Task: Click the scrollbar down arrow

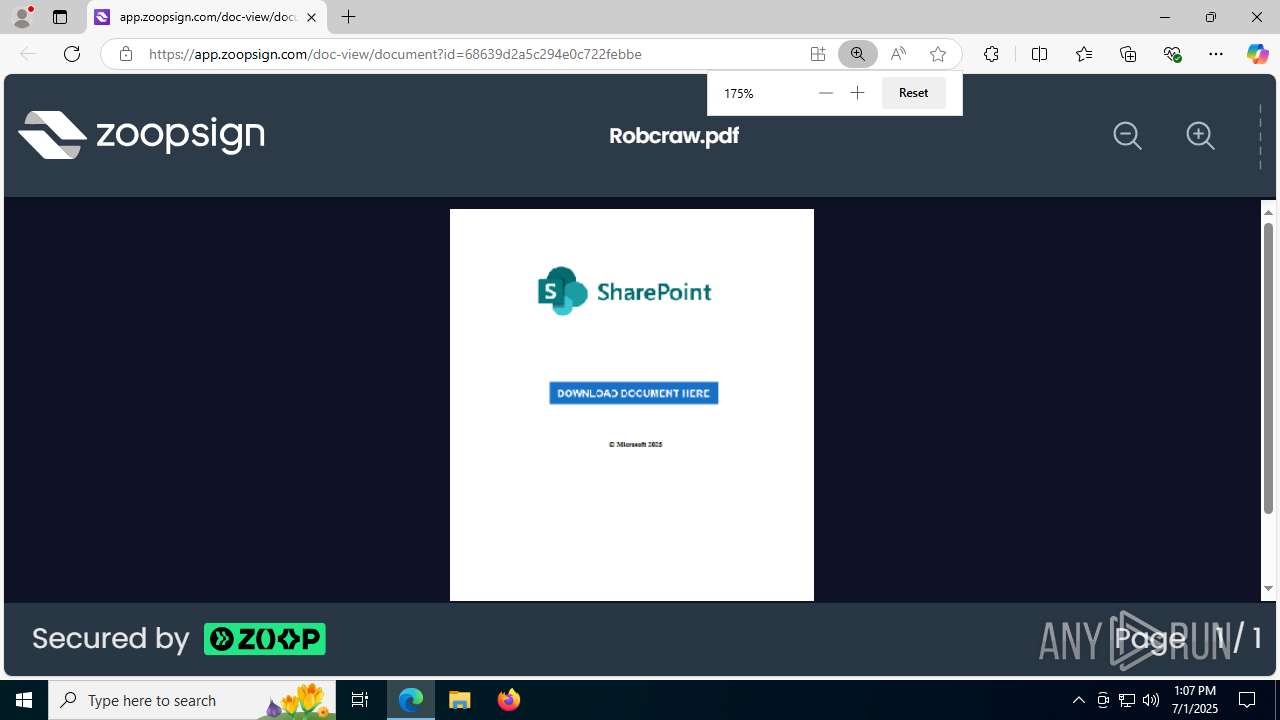Action: 1268,589
